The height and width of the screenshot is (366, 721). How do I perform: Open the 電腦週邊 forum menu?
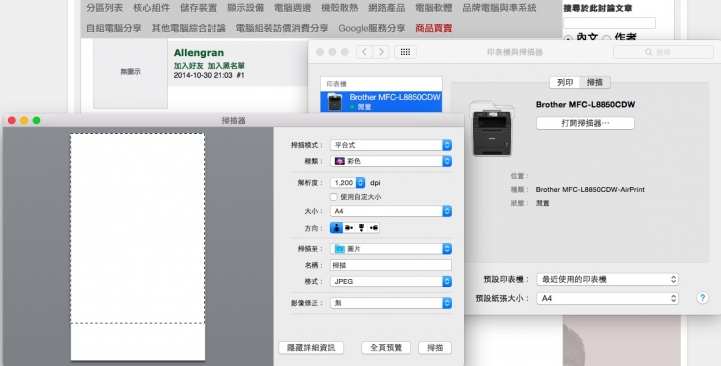click(x=292, y=8)
